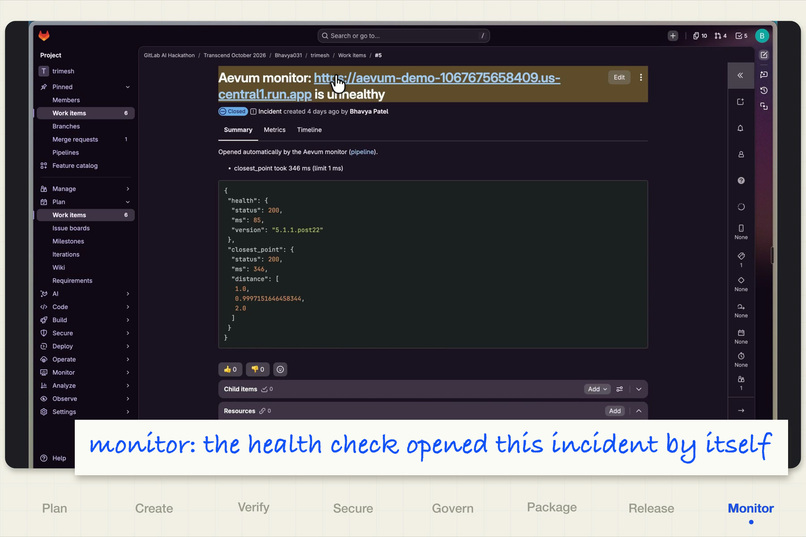This screenshot has width=806, height=537.
Task: Click the question mark icon in sidebar
Action: coord(741,180)
